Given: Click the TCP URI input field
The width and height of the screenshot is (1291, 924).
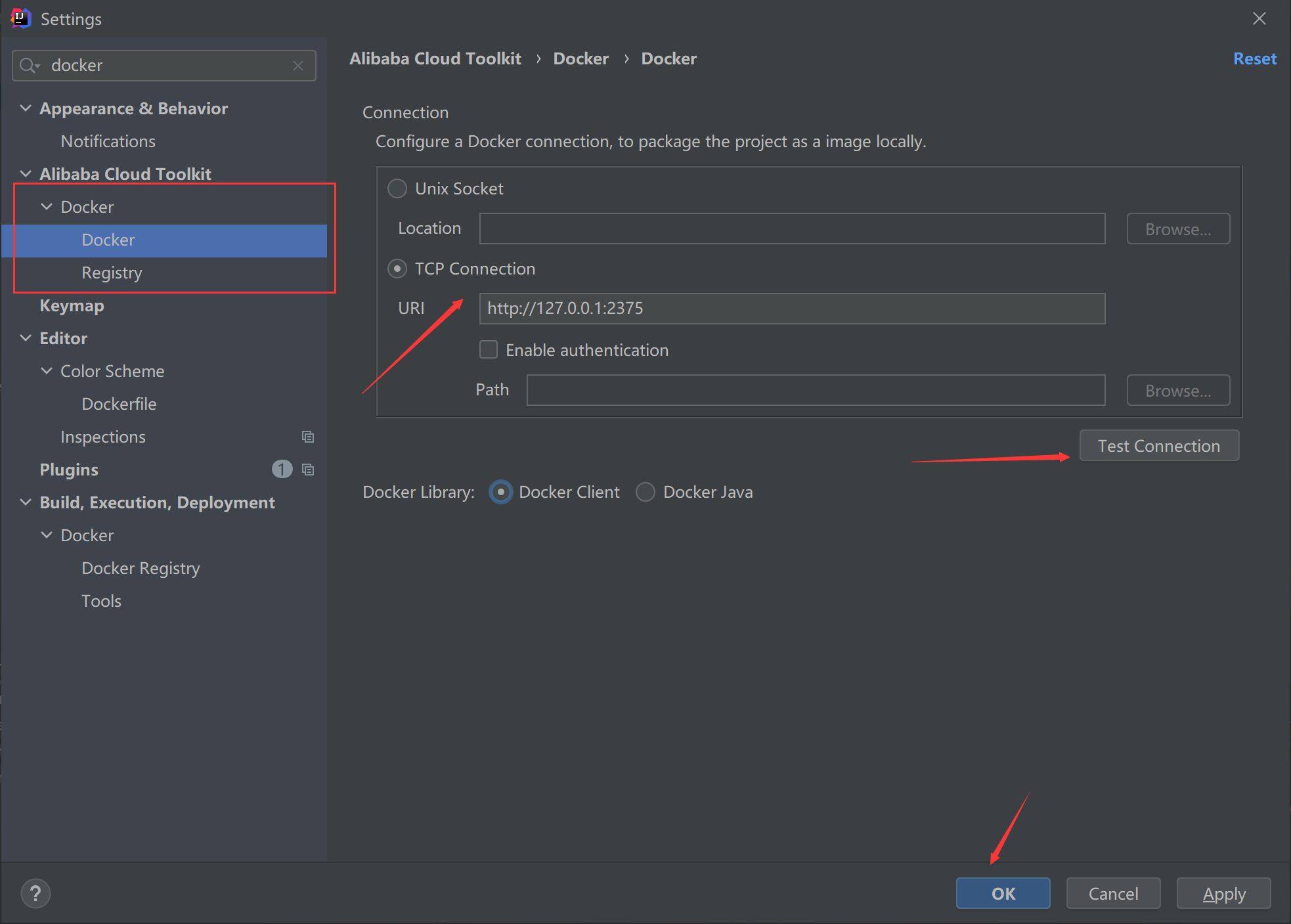Looking at the screenshot, I should (791, 309).
